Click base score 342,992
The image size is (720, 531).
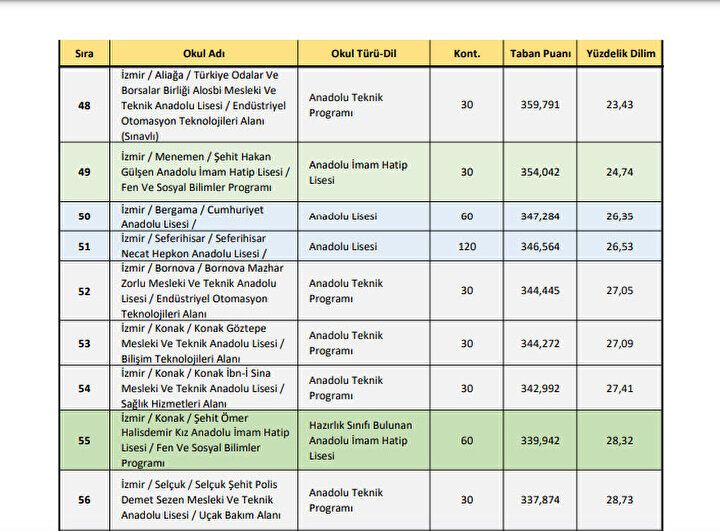click(x=540, y=389)
